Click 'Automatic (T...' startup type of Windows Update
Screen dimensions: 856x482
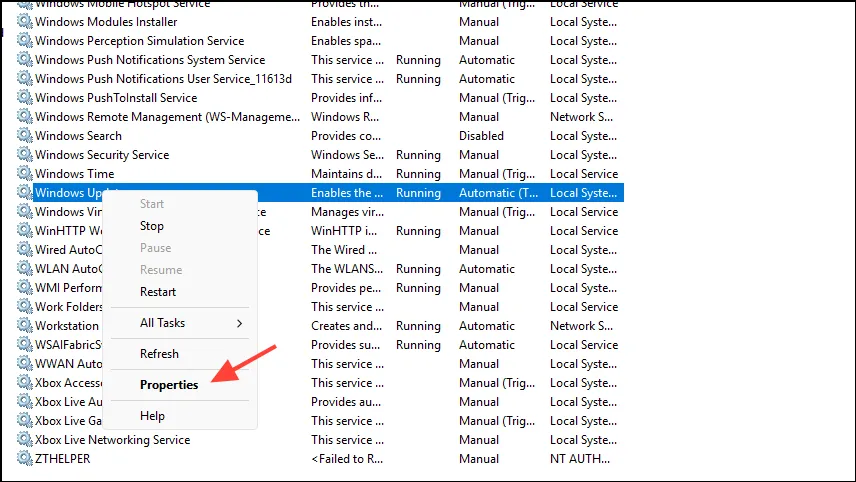tap(498, 193)
